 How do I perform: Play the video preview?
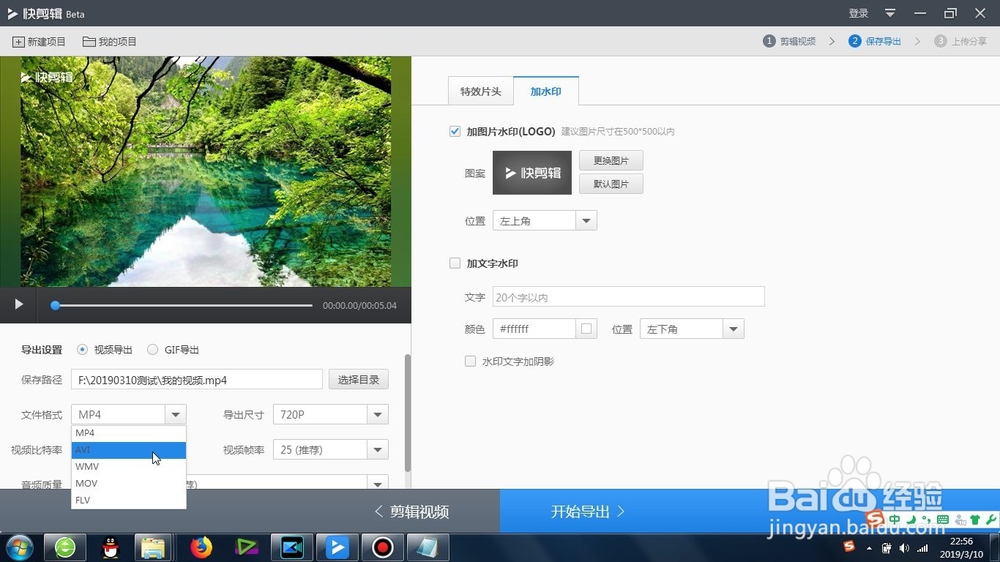pyautogui.click(x=18, y=304)
